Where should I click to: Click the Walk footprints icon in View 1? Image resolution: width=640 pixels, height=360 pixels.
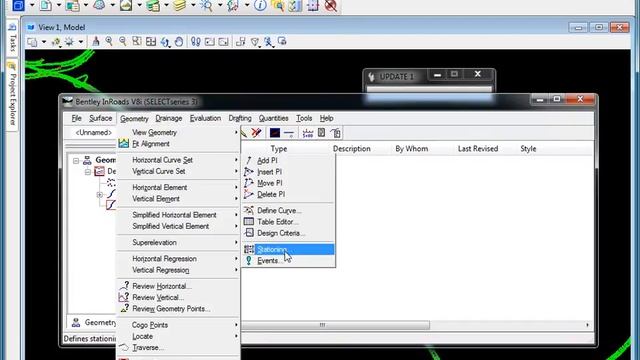point(196,42)
